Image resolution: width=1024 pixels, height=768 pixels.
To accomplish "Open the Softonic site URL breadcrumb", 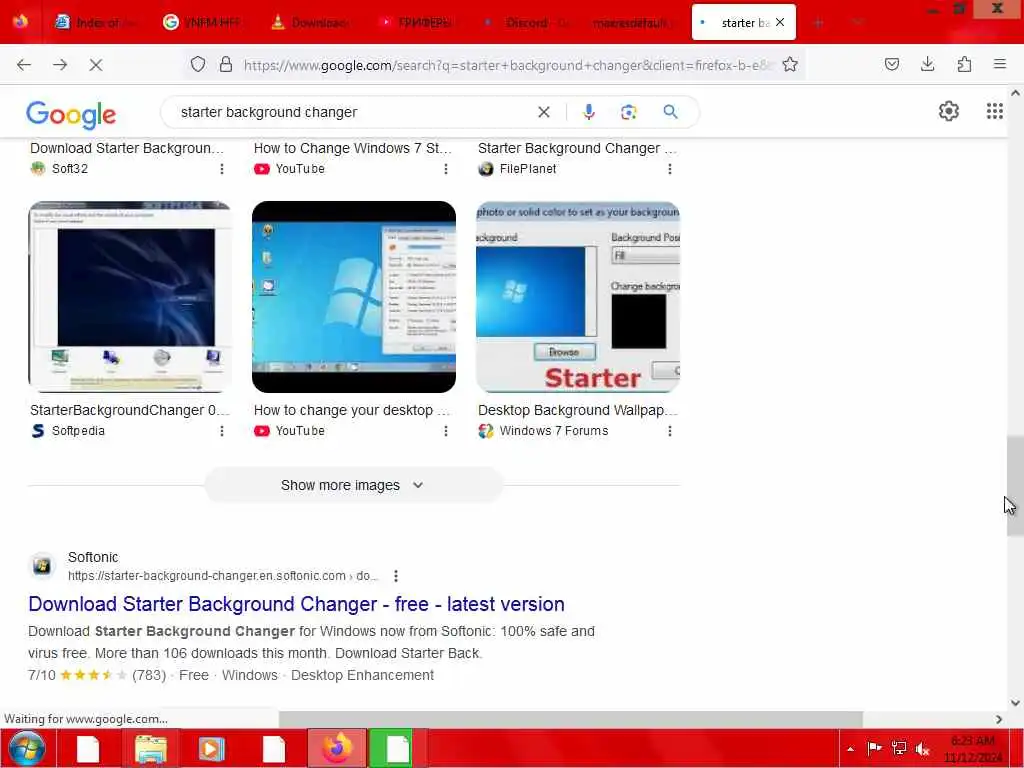I will (x=223, y=576).
